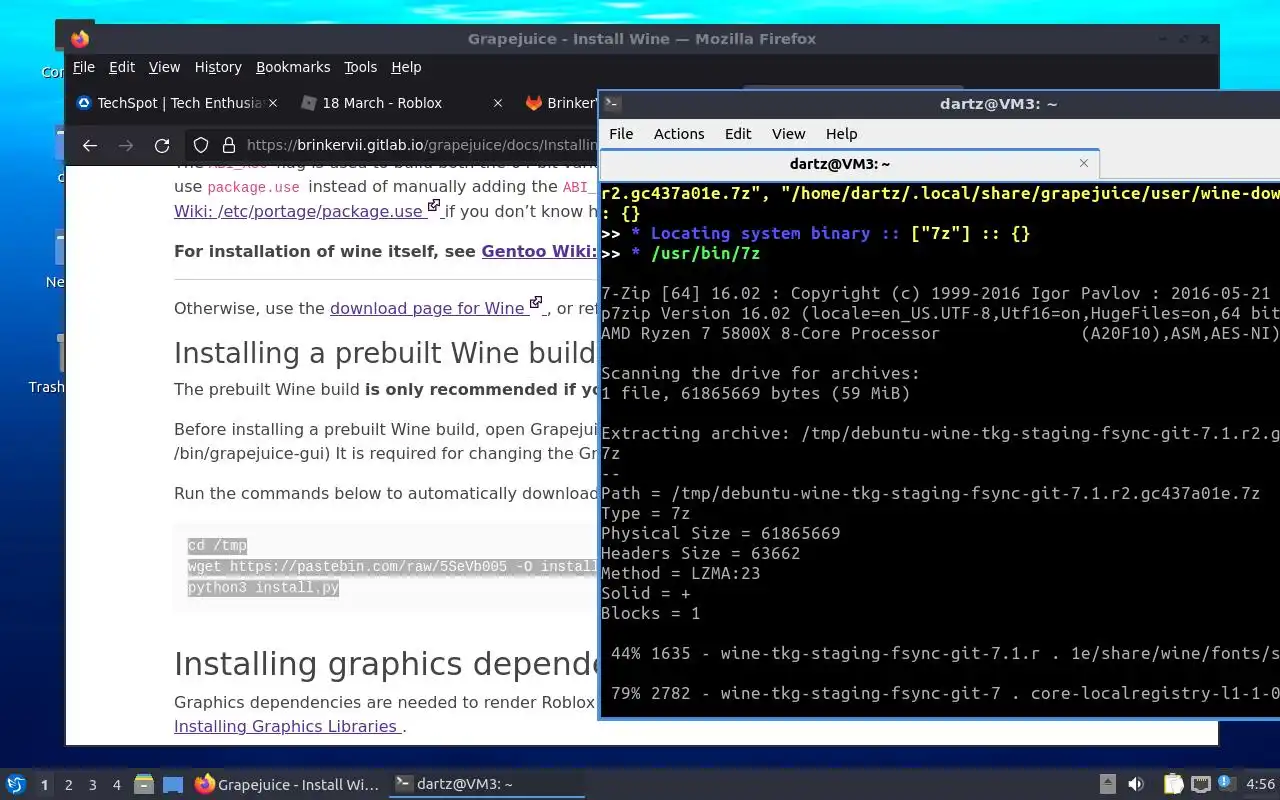Reload the Grapejuice page in Firefox
Image resolution: width=1280 pixels, height=800 pixels.
click(162, 145)
